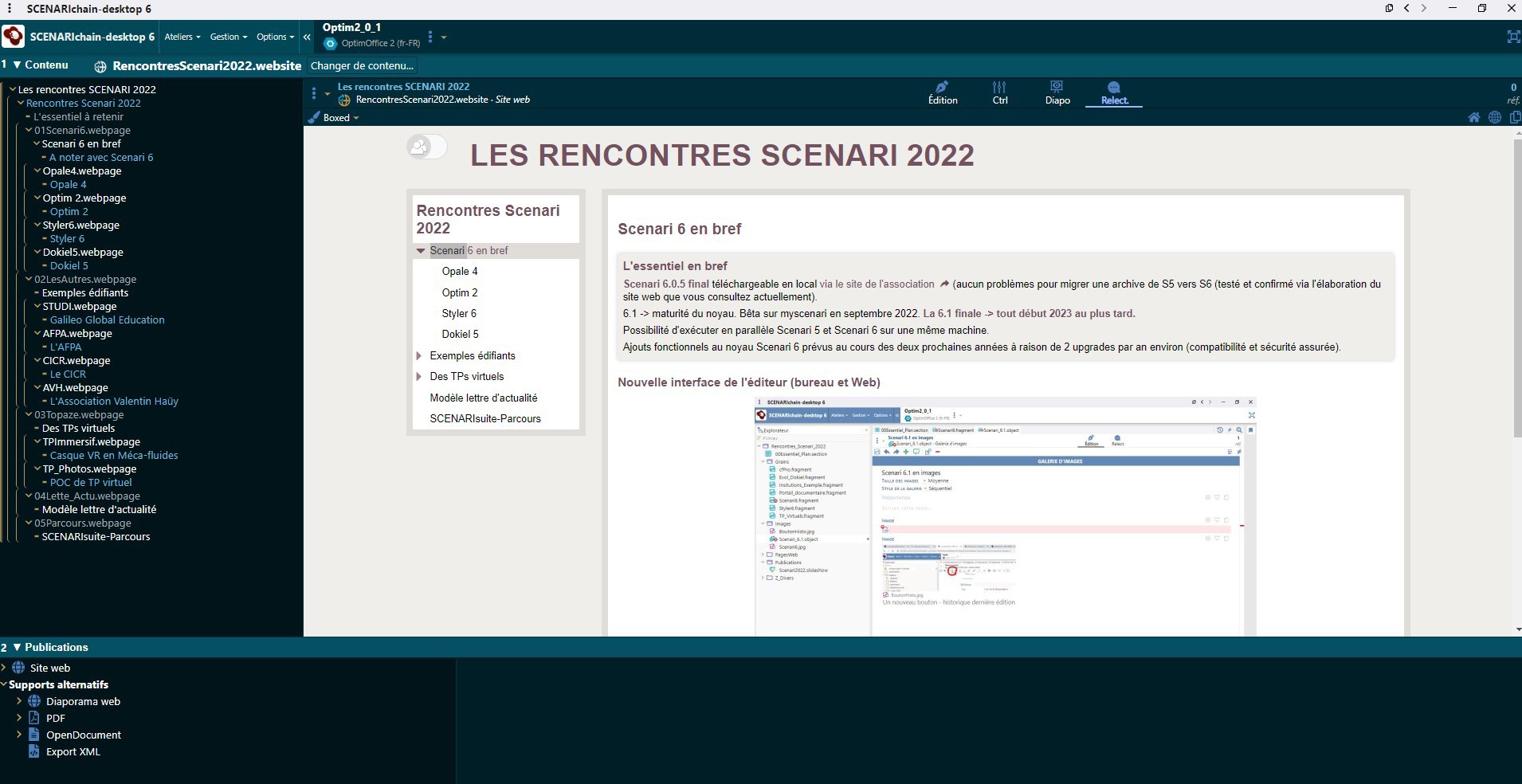Click the globe icon in preview toolbar
Screen dimensions: 1522x784
(x=1494, y=117)
